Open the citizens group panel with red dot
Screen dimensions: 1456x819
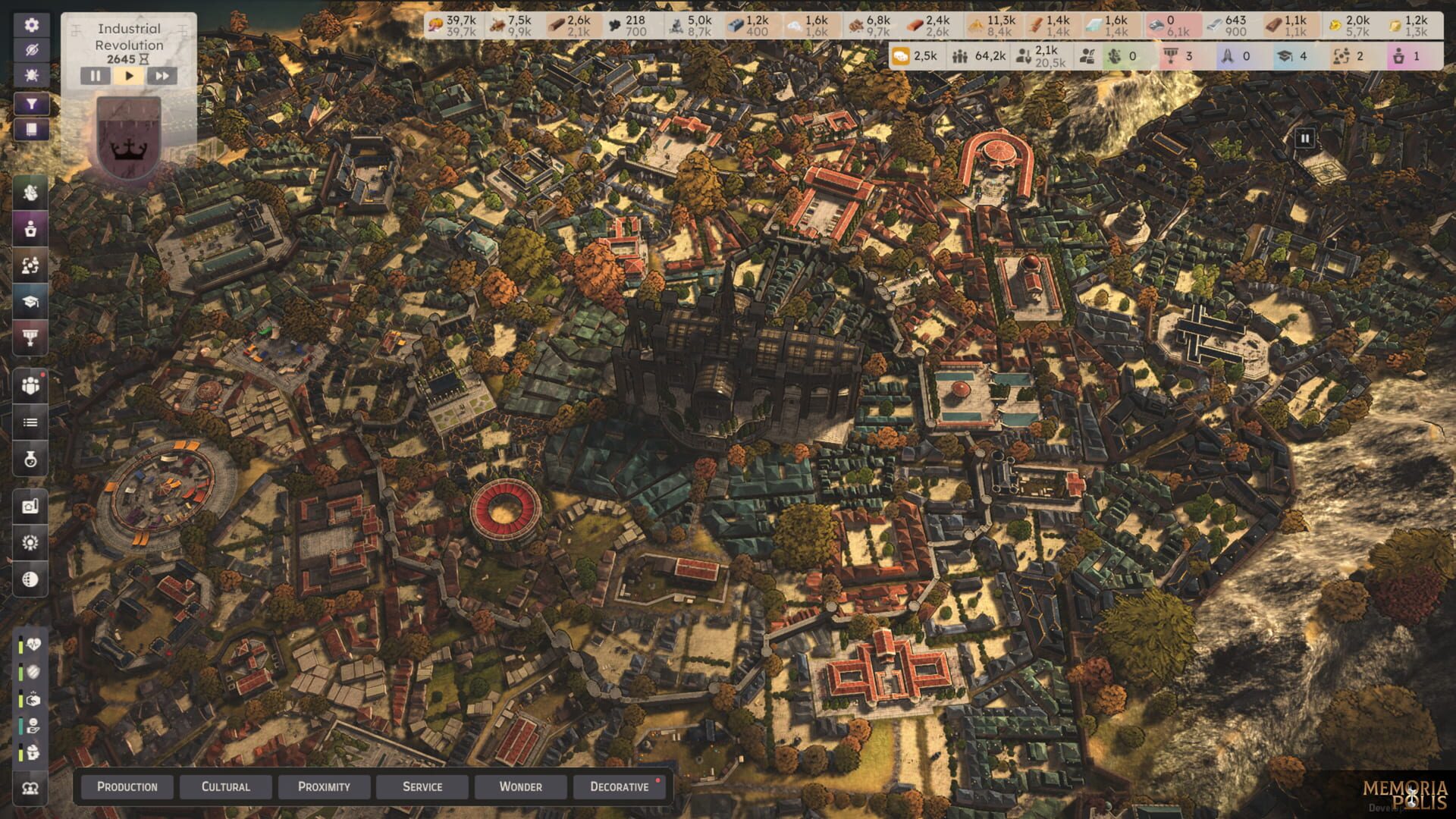[30, 385]
